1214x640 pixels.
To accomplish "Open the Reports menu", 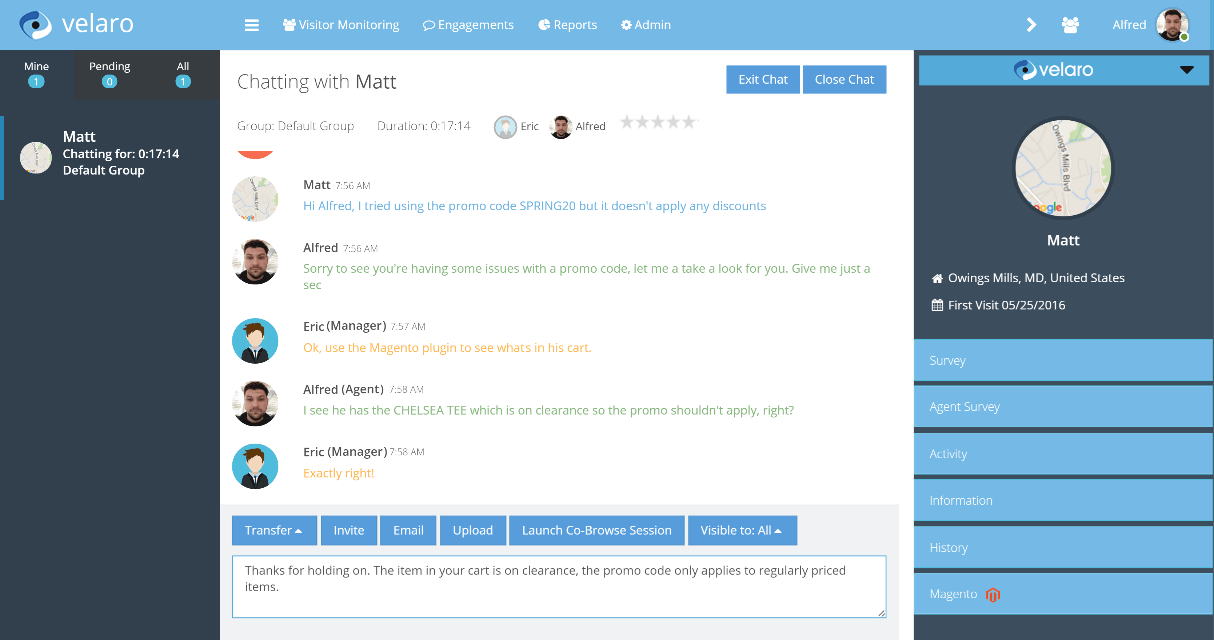I will [x=568, y=25].
